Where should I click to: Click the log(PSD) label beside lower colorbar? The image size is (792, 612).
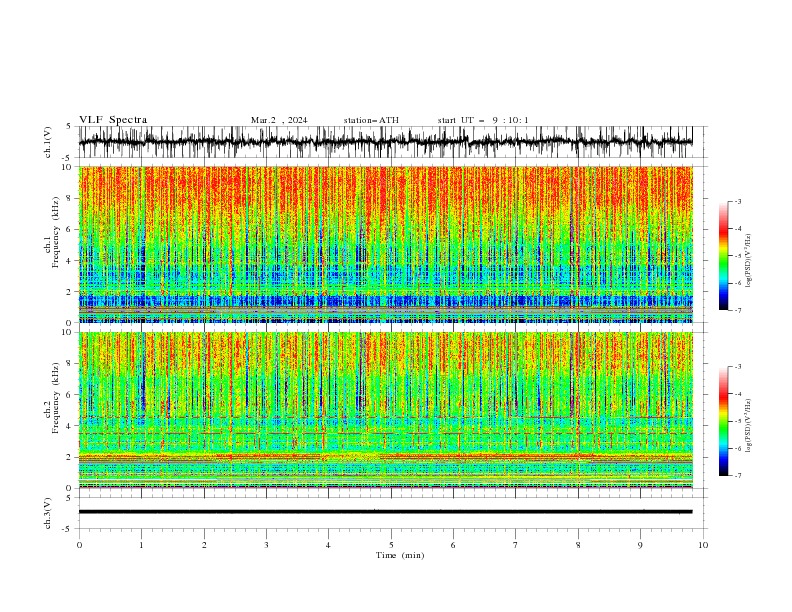(748, 425)
